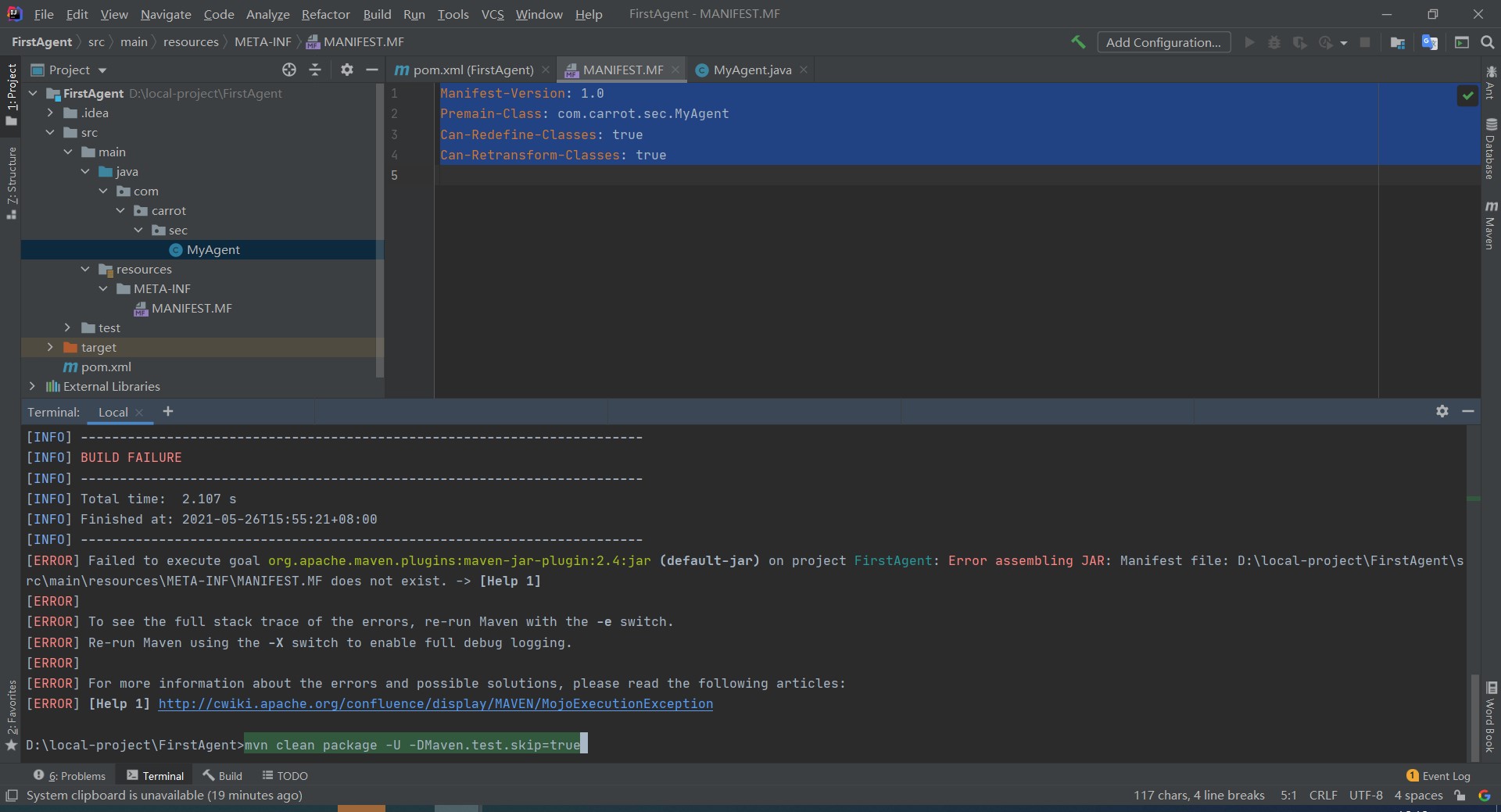Click Collapse All icon in Project panel
This screenshot has width=1501, height=812.
click(315, 70)
